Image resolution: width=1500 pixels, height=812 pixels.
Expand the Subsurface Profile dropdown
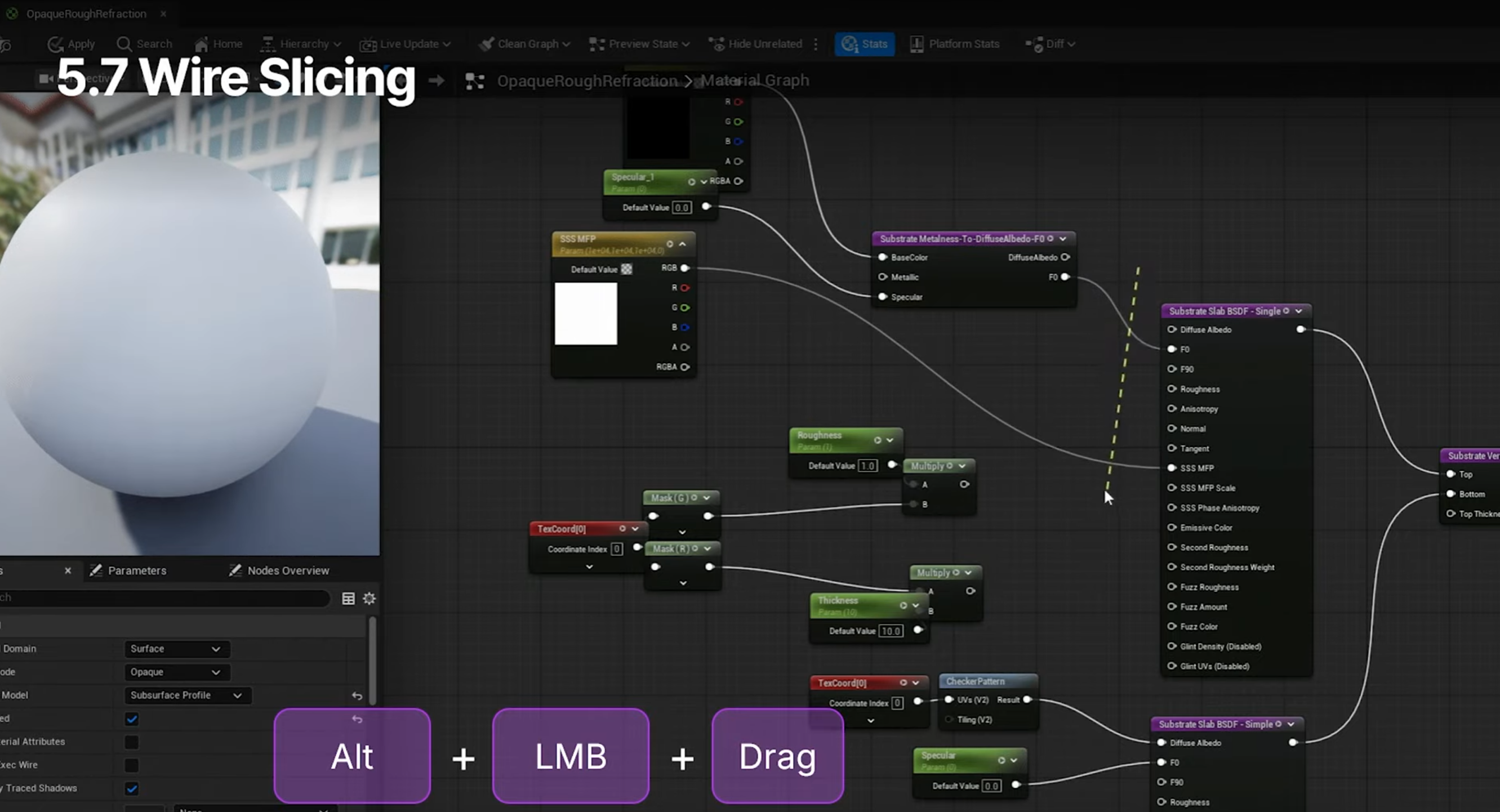(x=187, y=695)
